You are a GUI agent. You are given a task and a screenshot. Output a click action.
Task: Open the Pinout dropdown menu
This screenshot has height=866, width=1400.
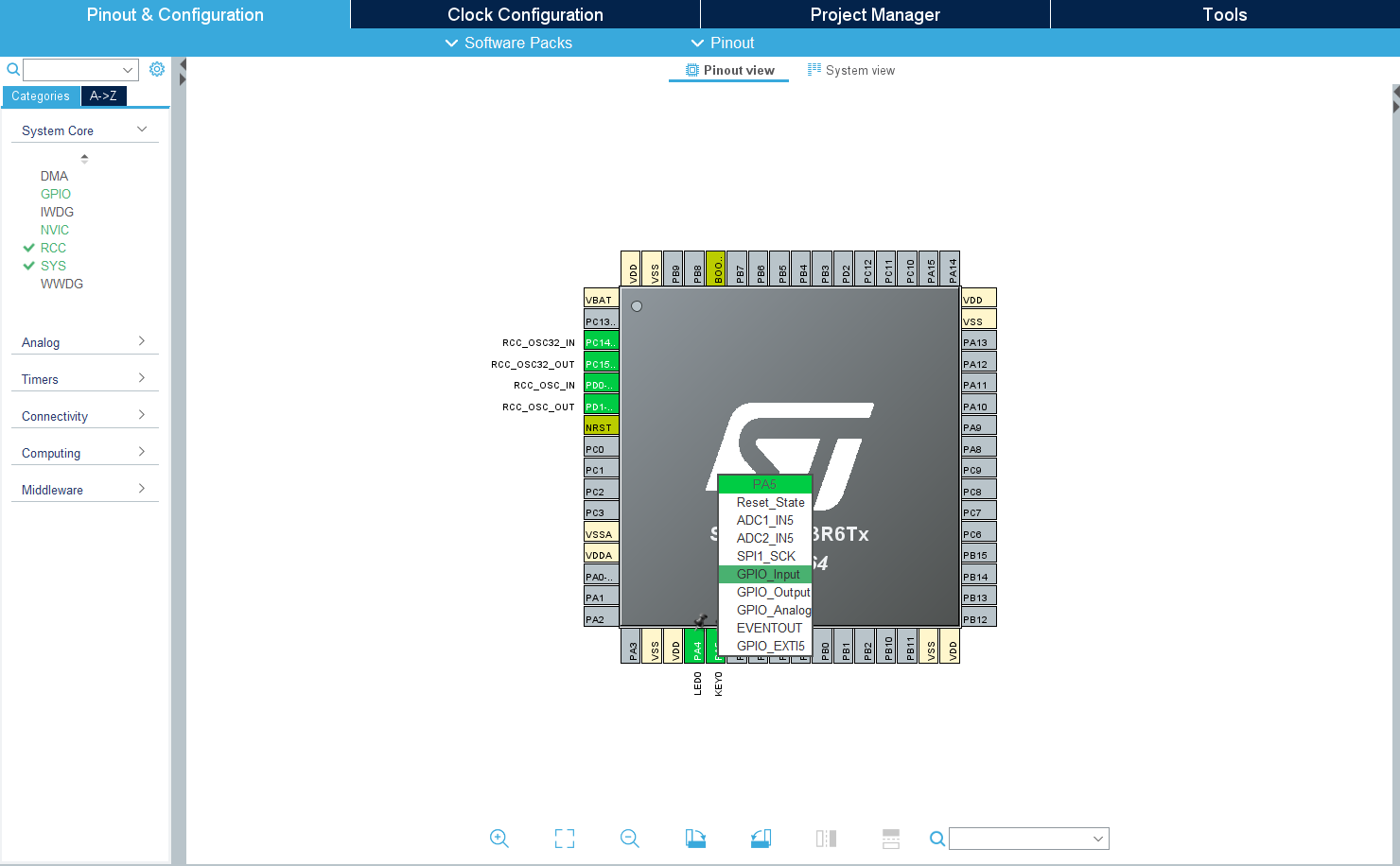coord(723,43)
